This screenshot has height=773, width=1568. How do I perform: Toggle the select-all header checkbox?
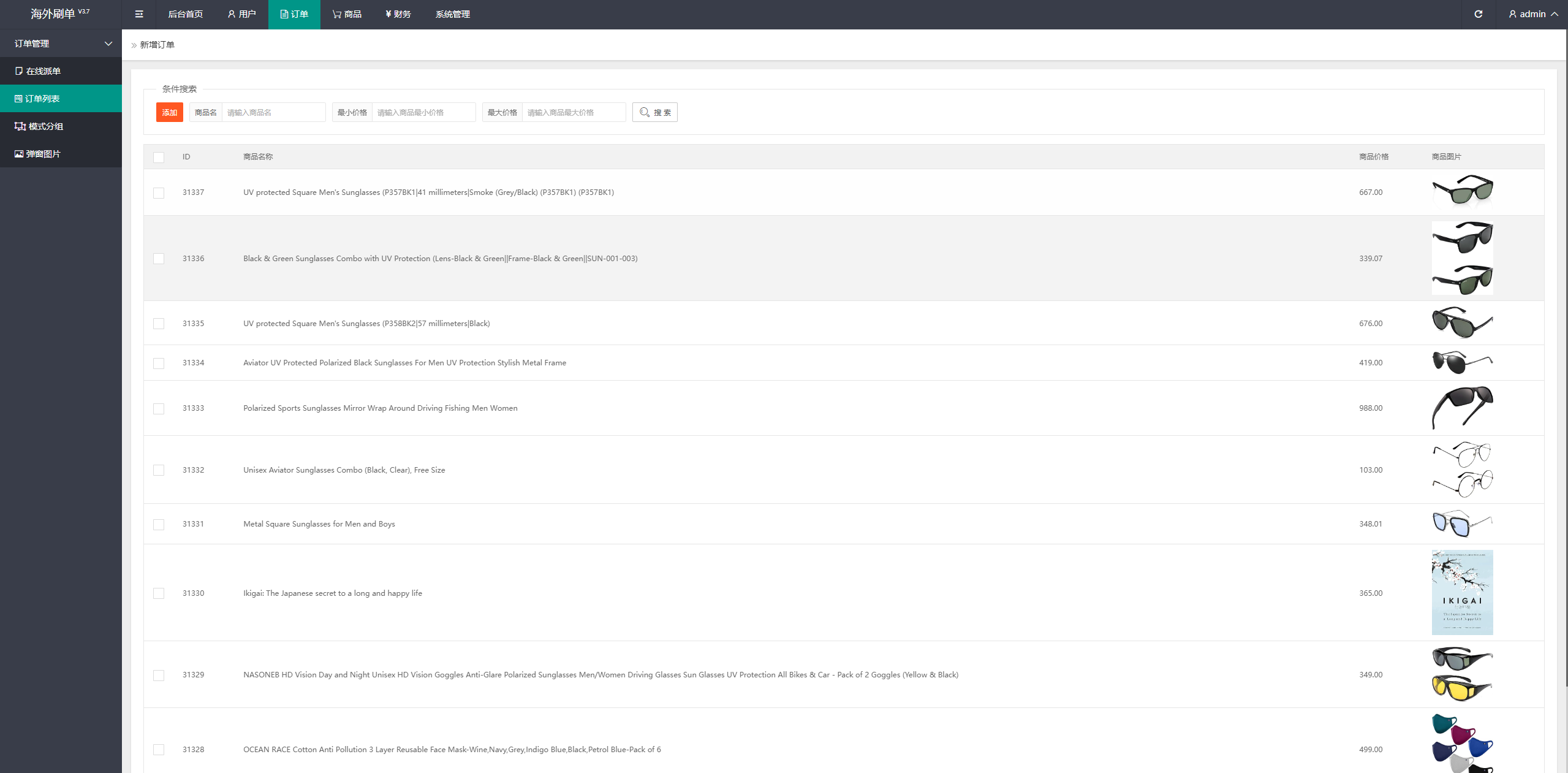(x=159, y=158)
